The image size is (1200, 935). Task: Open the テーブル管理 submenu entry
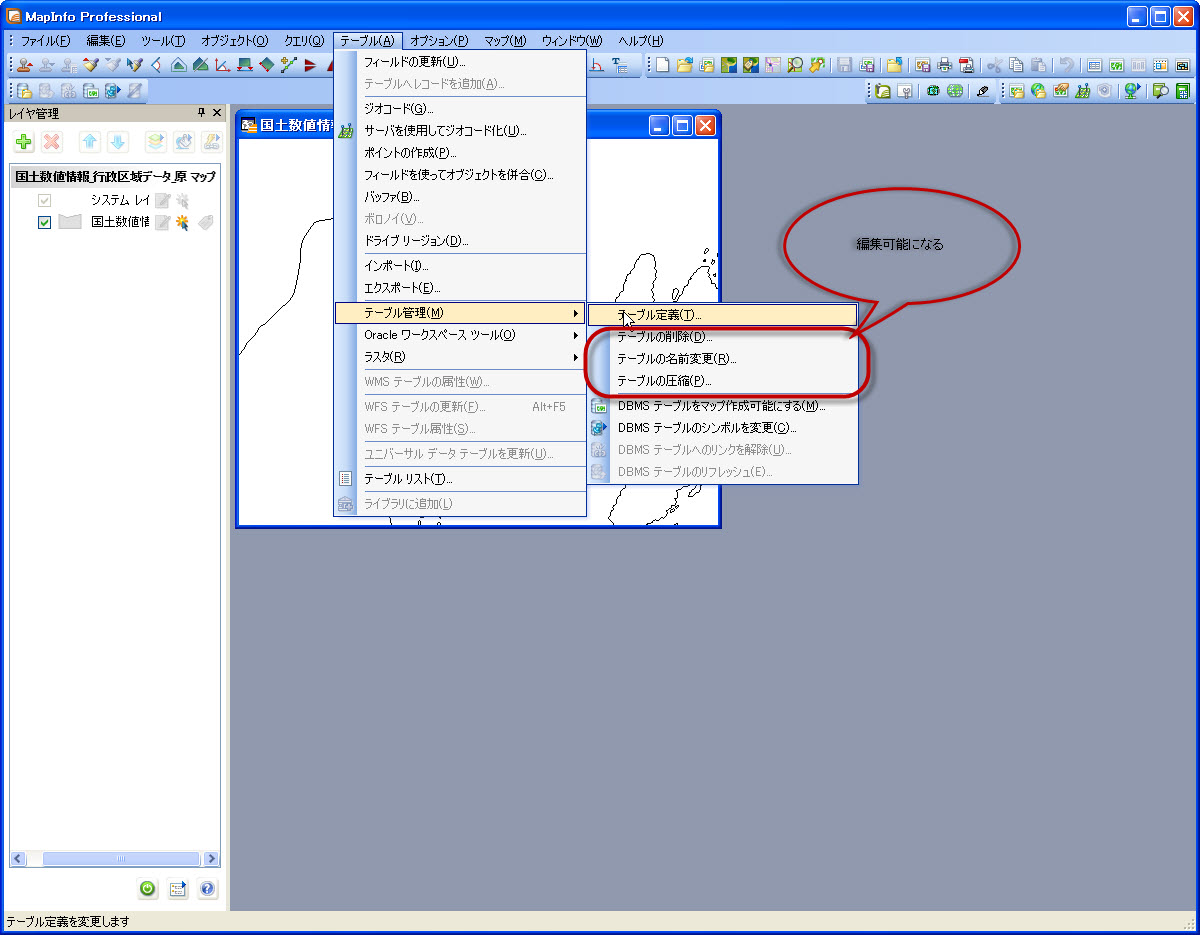(x=460, y=313)
